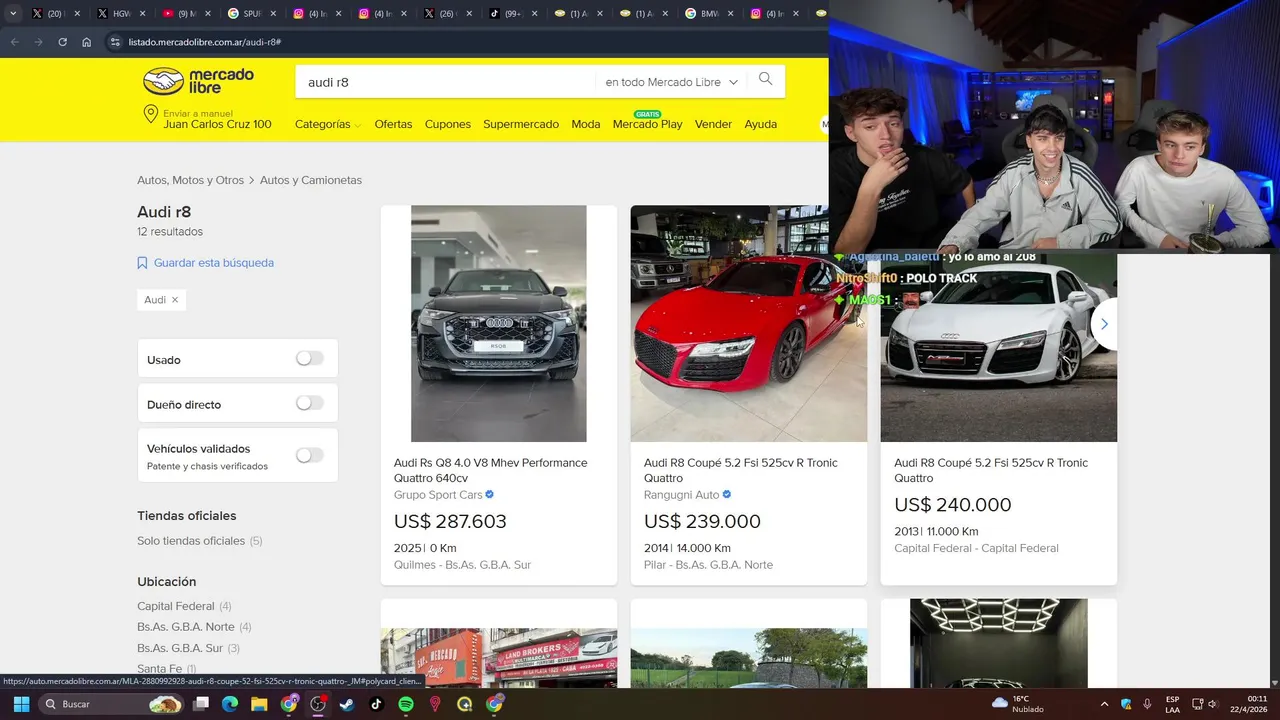The height and width of the screenshot is (720, 1280).
Task: Open the OBS Studio taskbar icon
Action: coord(318,704)
